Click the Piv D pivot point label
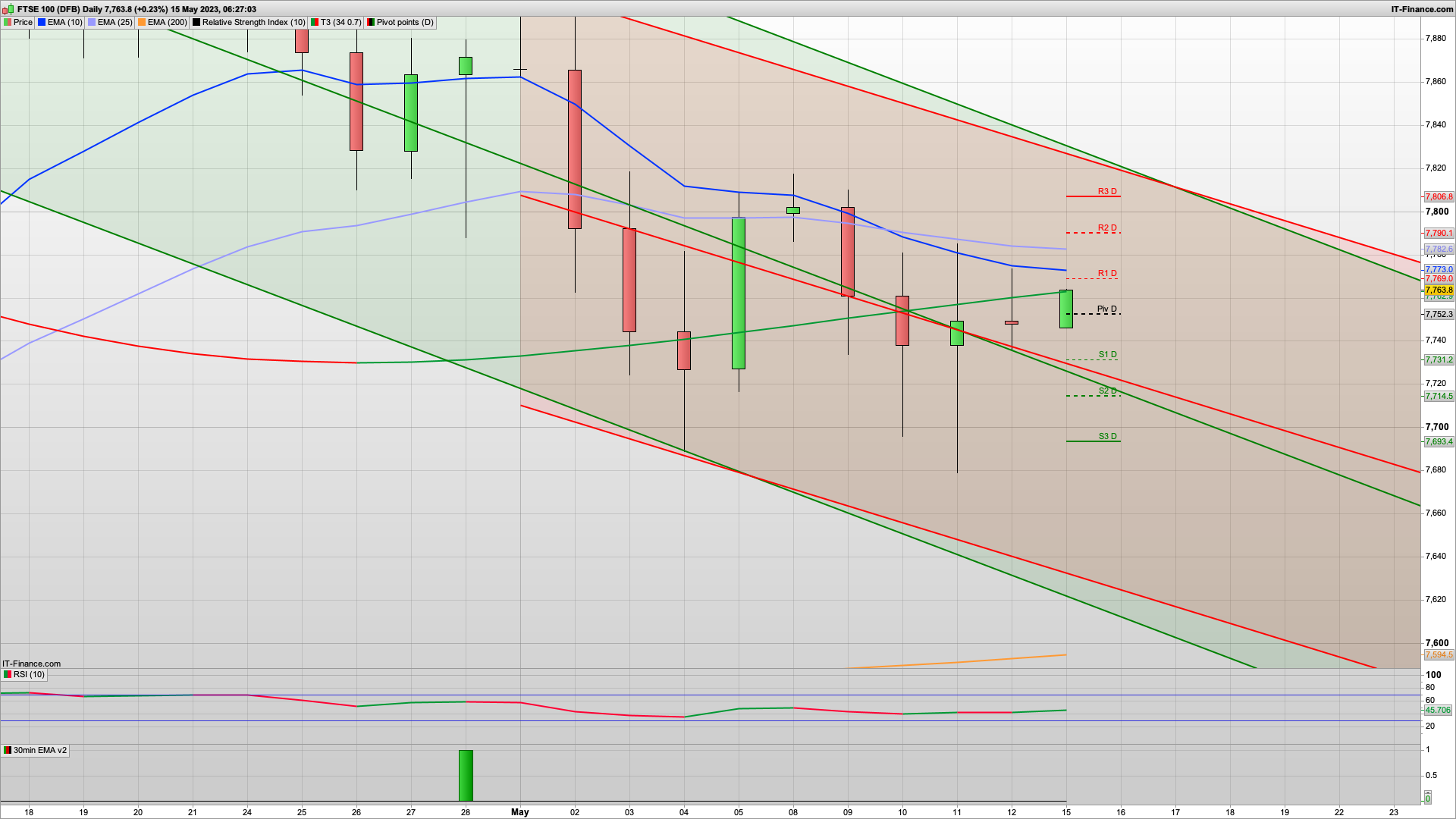The height and width of the screenshot is (819, 1456). point(1106,309)
